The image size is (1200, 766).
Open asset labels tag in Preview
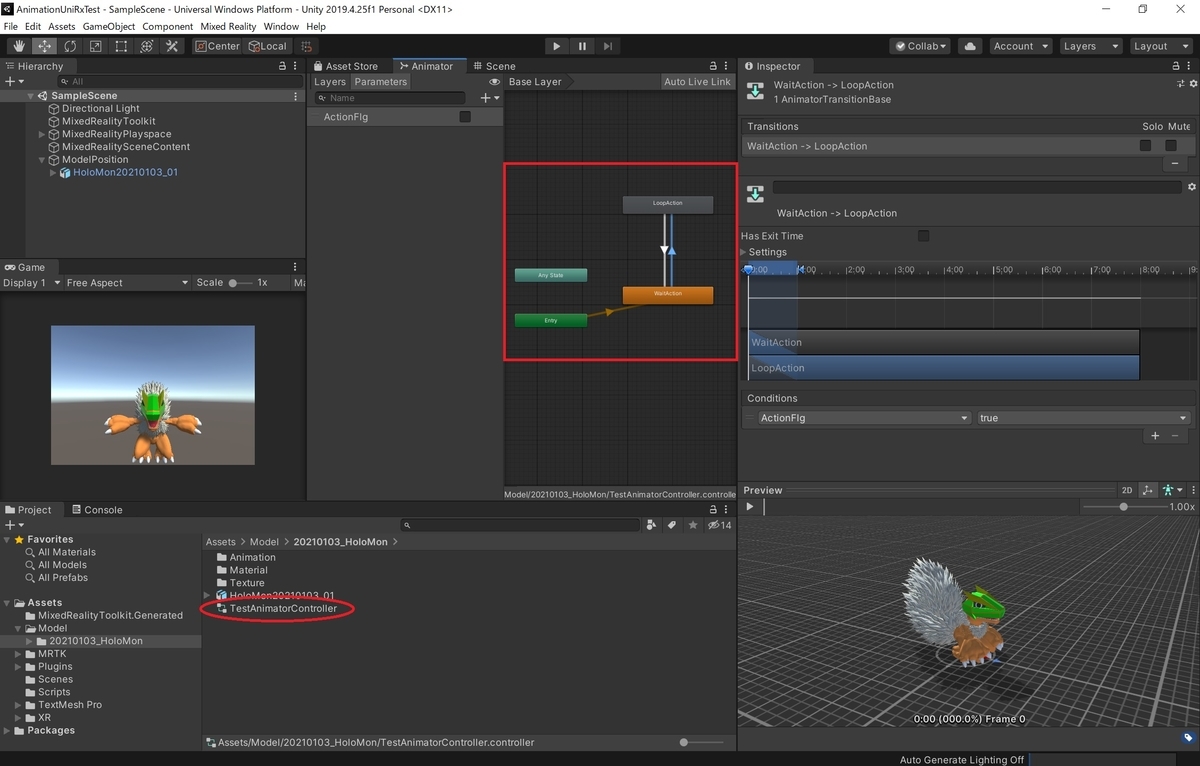click(1187, 738)
